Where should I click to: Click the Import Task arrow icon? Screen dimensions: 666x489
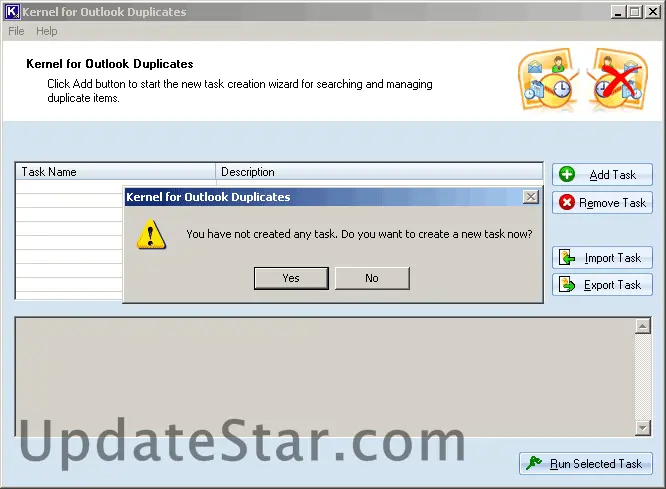[567, 257]
